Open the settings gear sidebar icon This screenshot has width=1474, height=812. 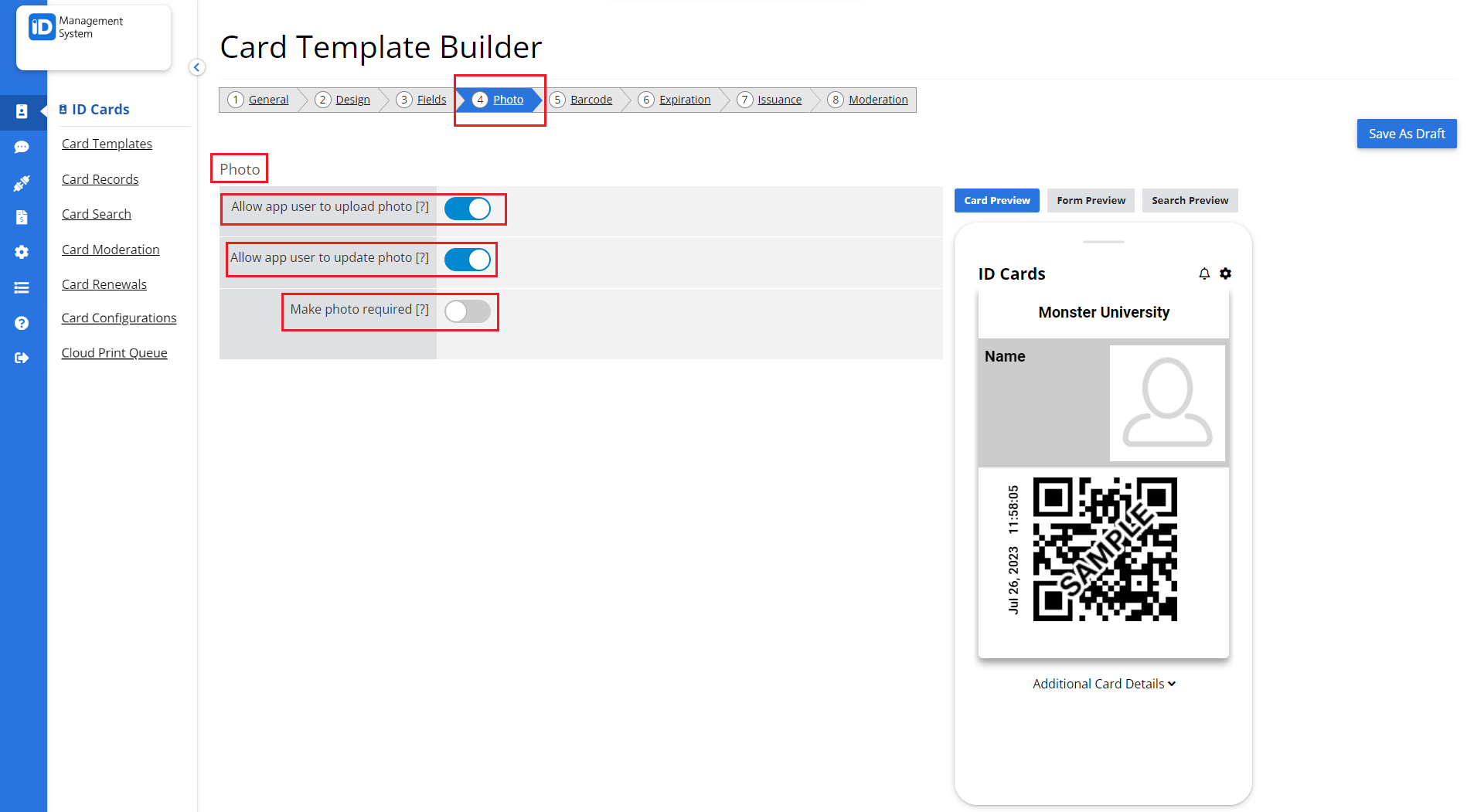point(22,252)
